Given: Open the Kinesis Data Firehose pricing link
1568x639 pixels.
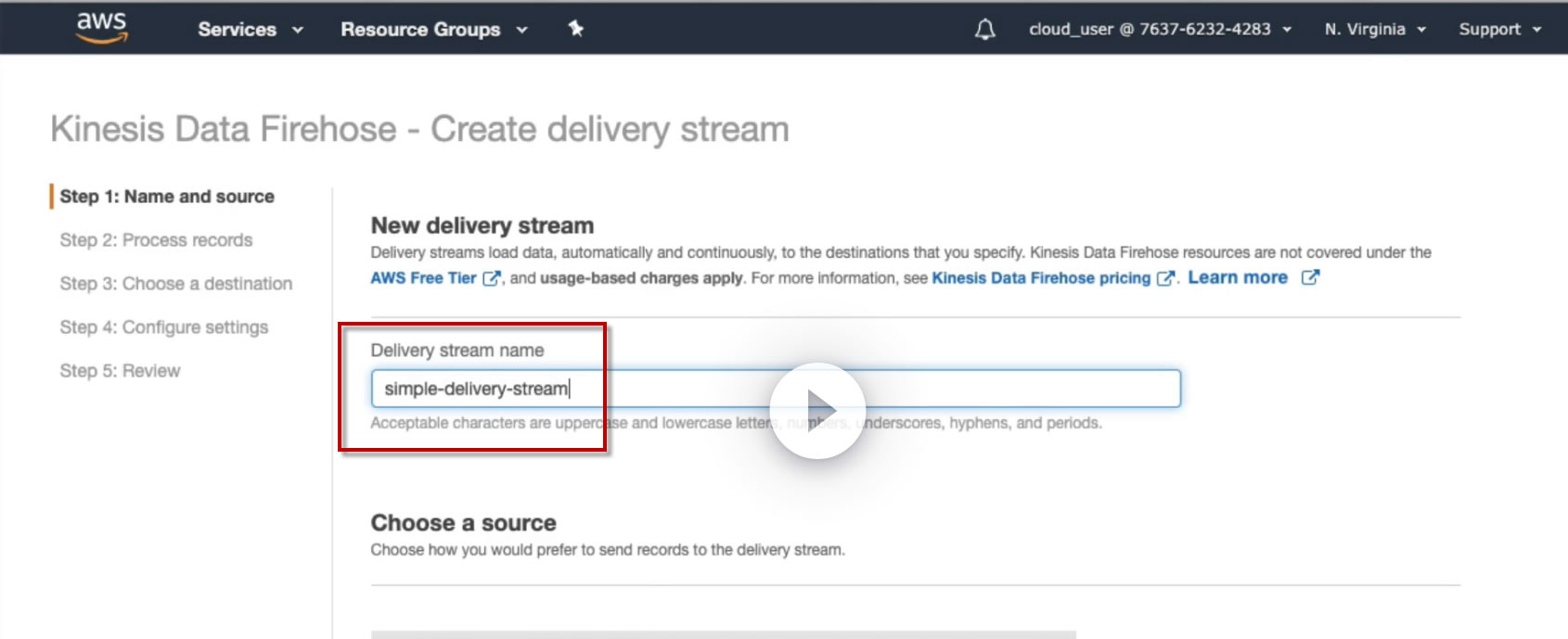Looking at the screenshot, I should (1041, 278).
